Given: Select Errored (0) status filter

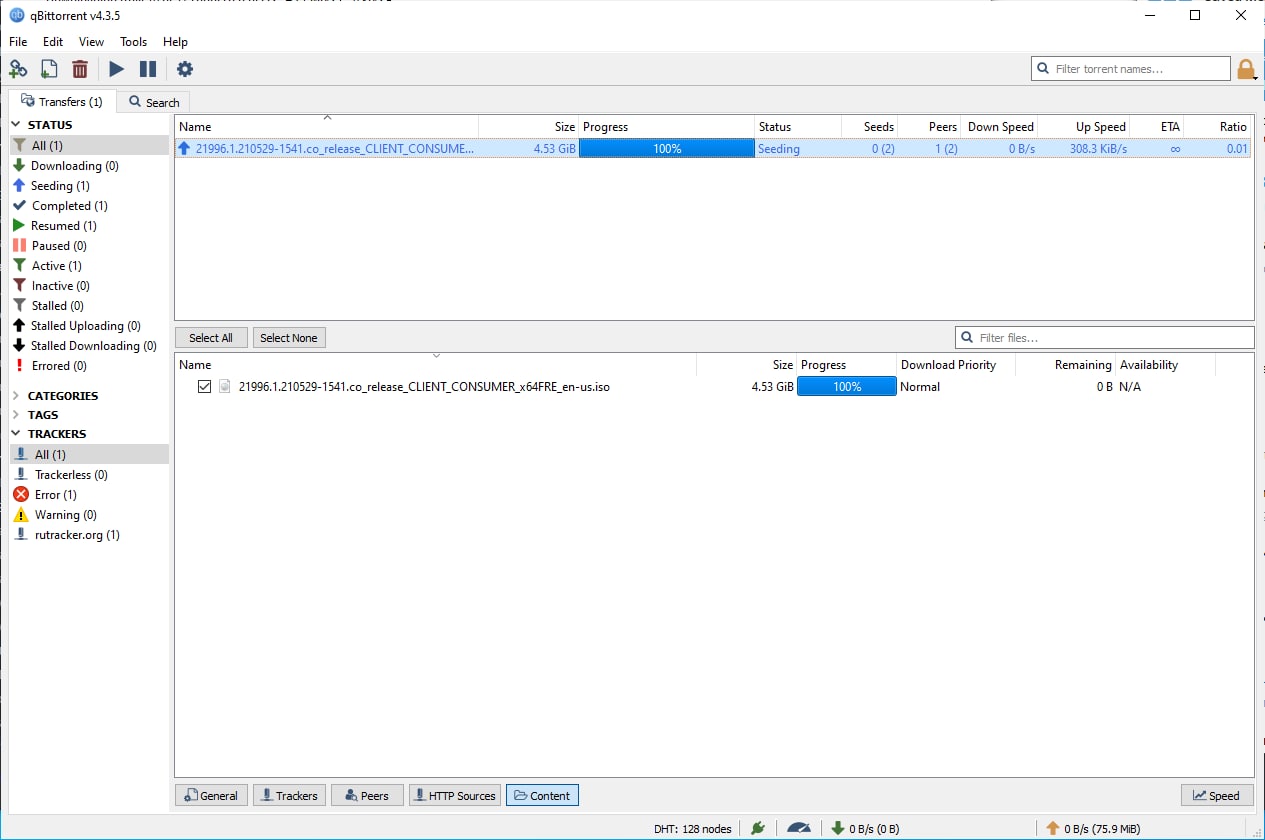Looking at the screenshot, I should point(59,366).
